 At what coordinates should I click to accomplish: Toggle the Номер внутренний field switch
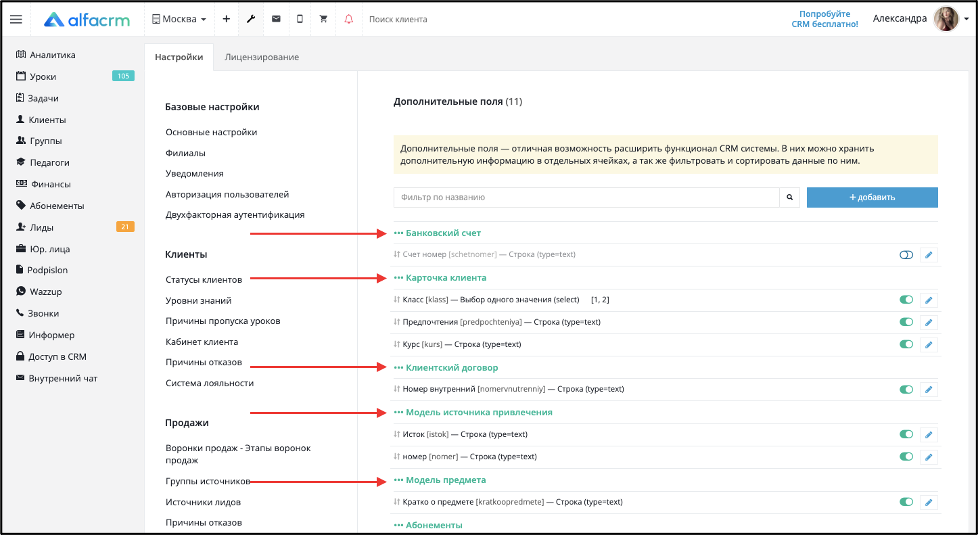(x=906, y=390)
